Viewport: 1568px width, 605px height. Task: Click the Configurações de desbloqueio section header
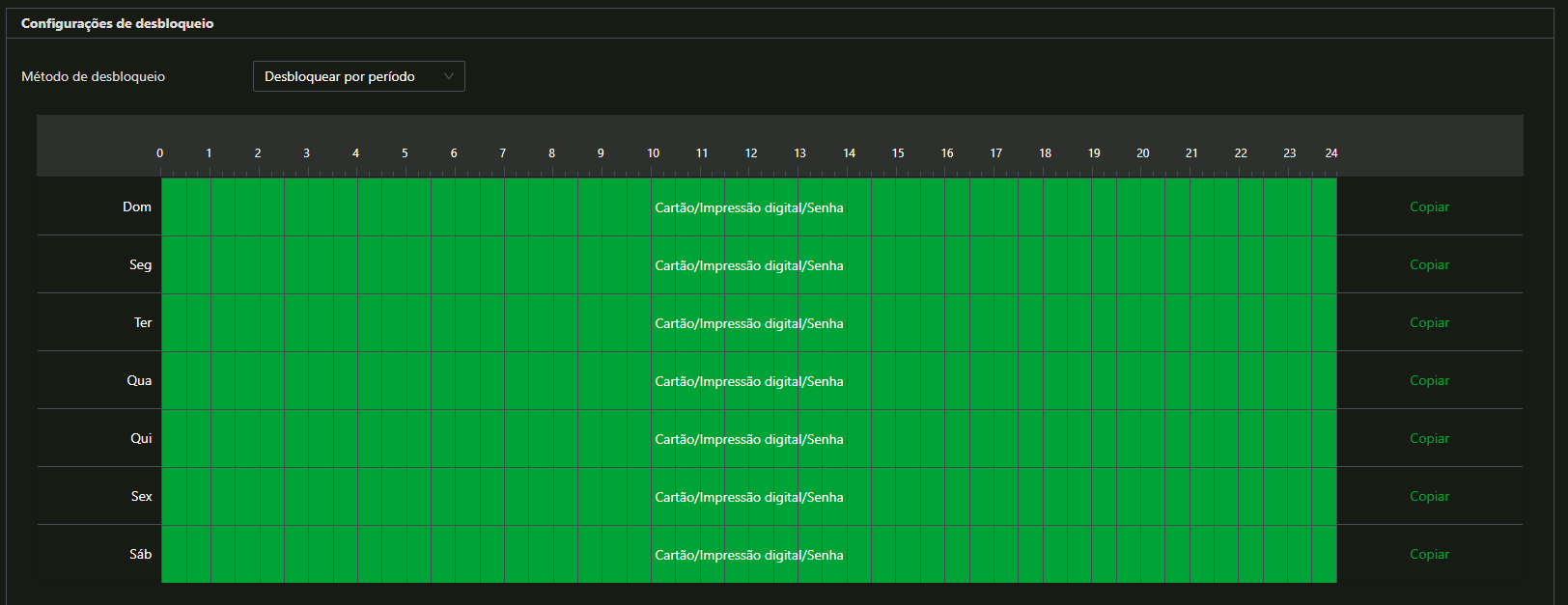coord(118,23)
